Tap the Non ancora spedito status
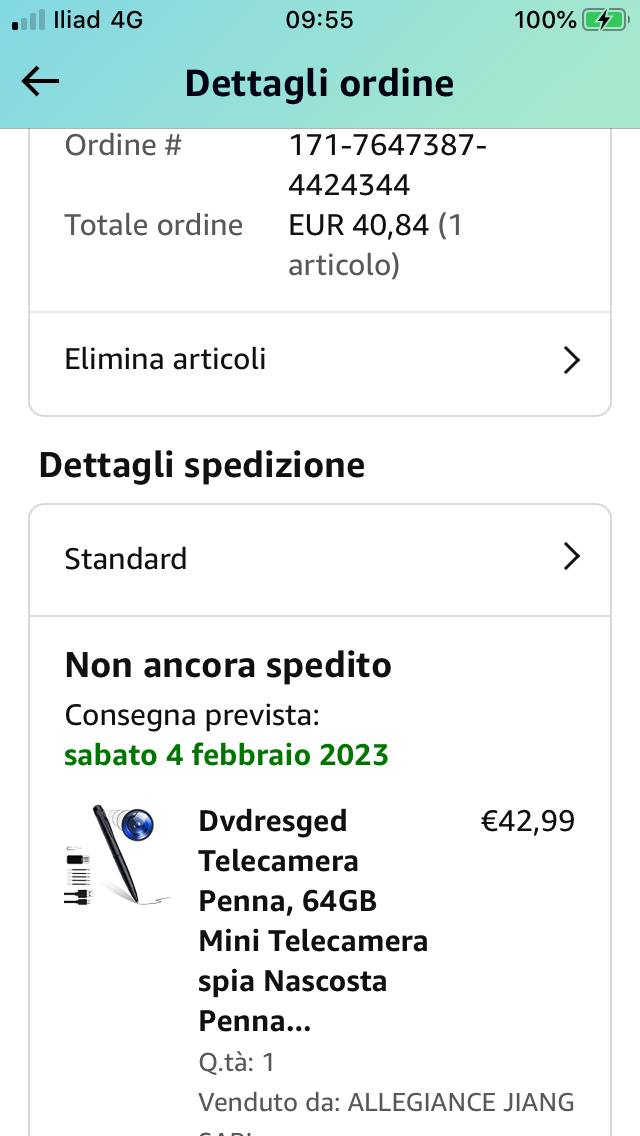The image size is (640, 1136). pyautogui.click(x=228, y=666)
